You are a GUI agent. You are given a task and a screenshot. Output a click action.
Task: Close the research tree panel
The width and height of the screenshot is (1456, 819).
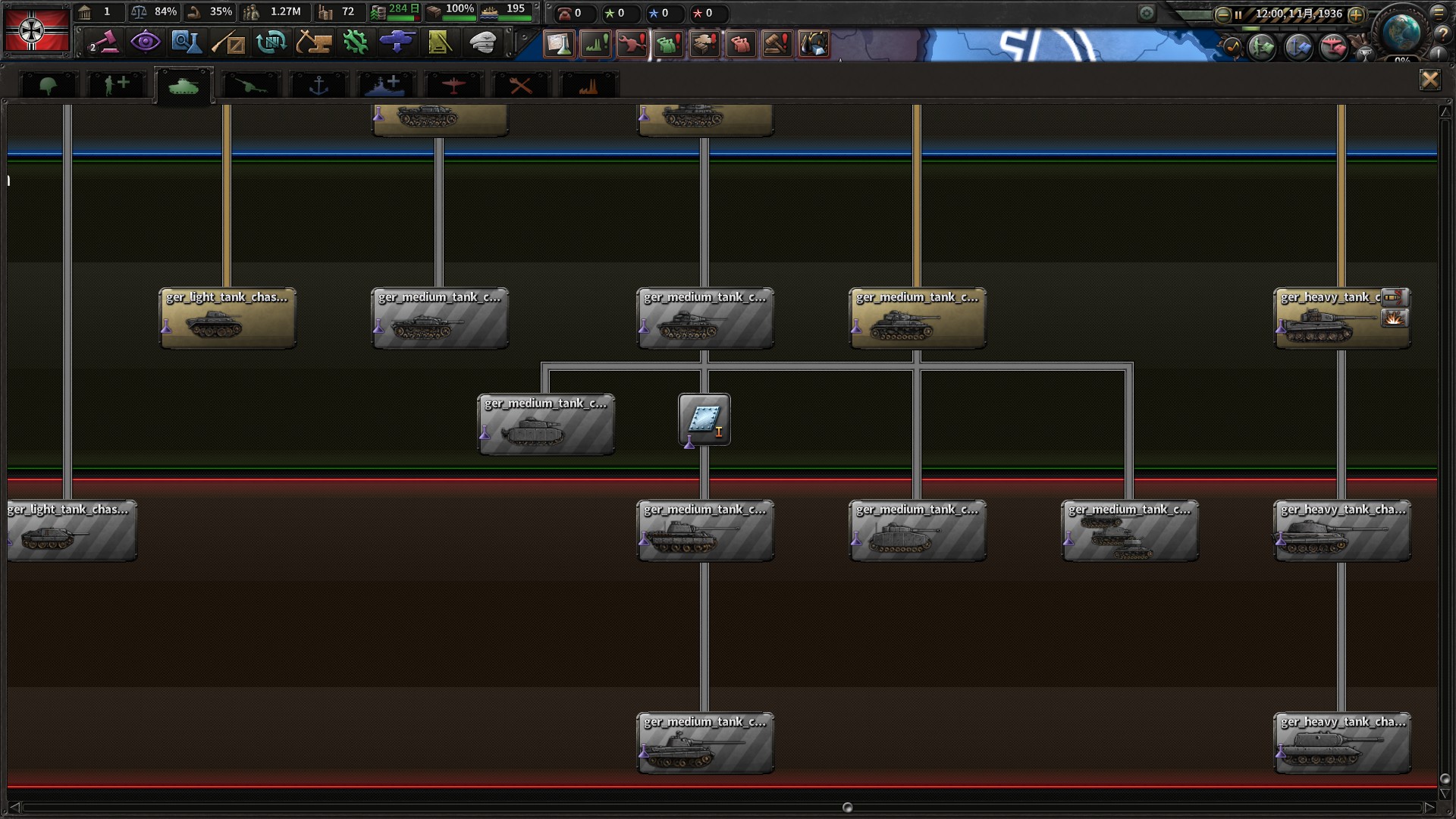(x=1429, y=80)
